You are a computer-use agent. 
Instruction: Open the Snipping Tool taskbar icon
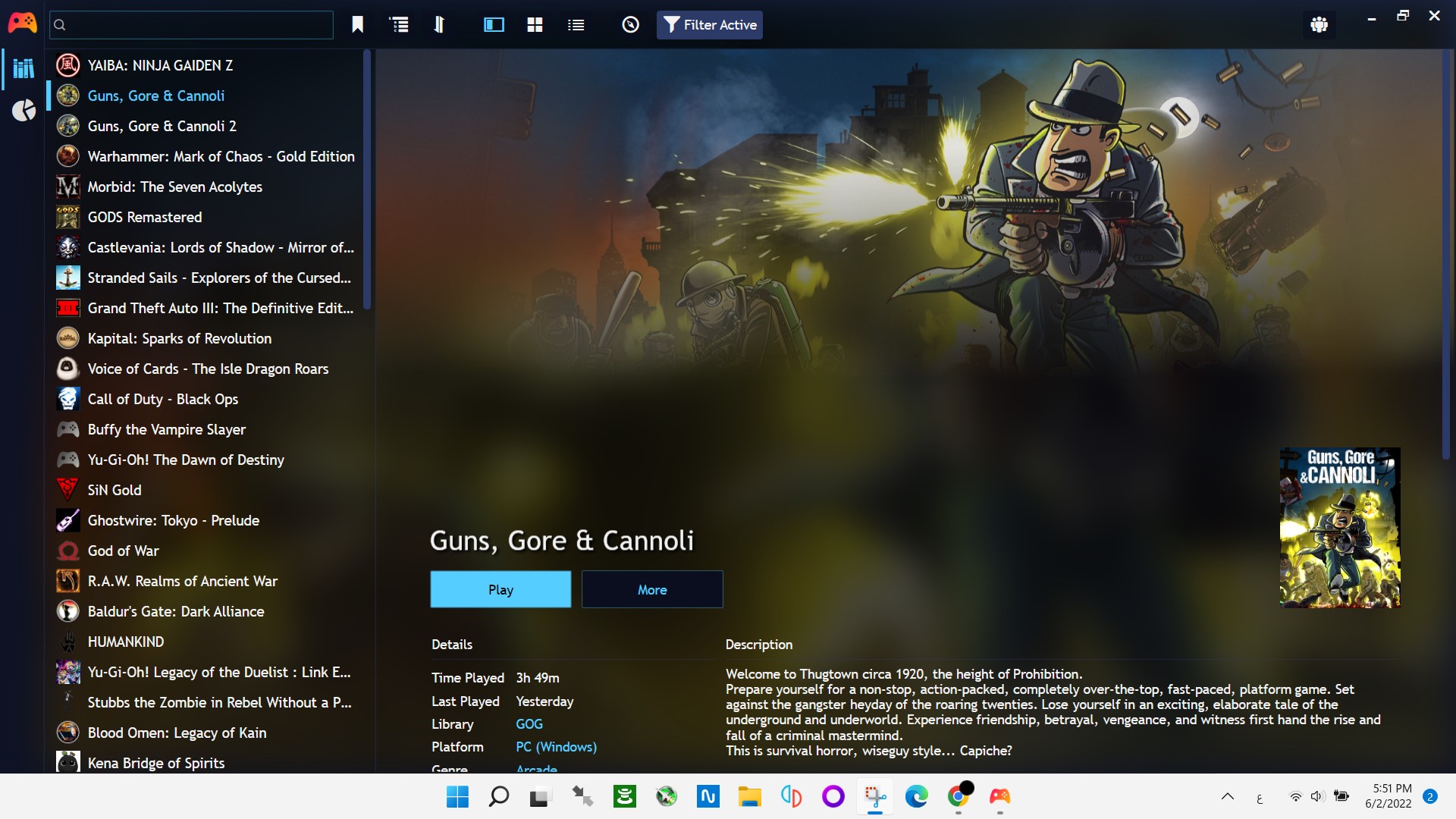coord(875,796)
